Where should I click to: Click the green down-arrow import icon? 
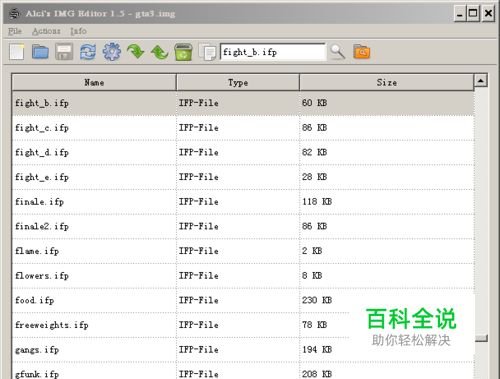pyautogui.click(x=135, y=52)
